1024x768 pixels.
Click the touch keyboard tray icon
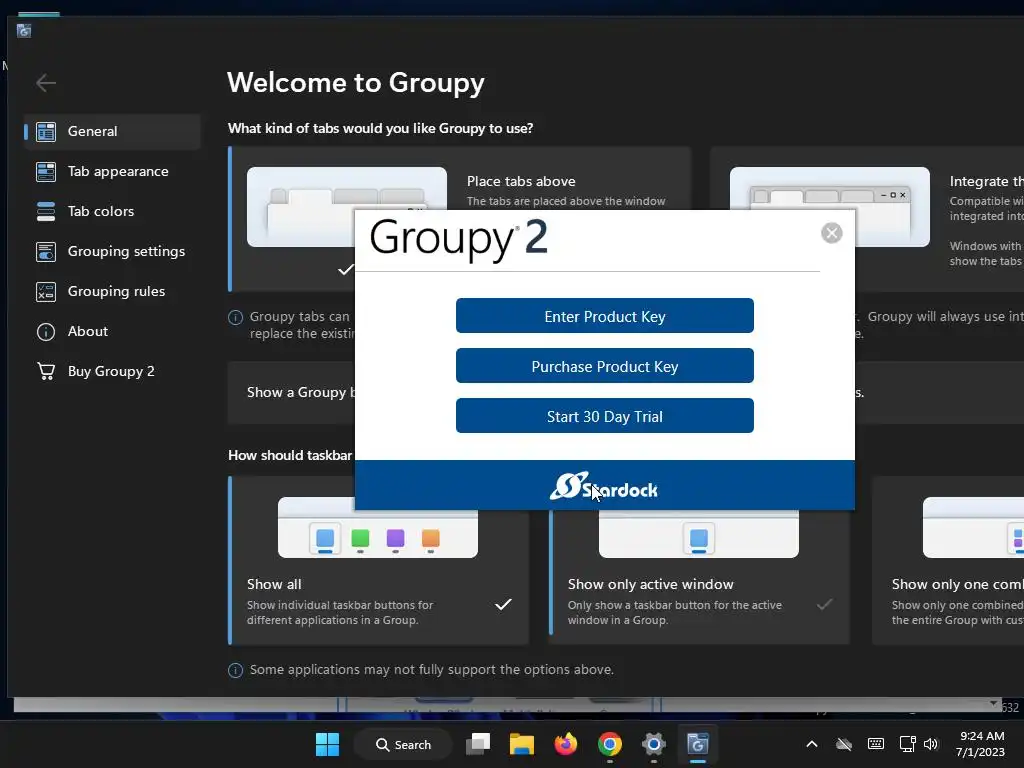(876, 744)
